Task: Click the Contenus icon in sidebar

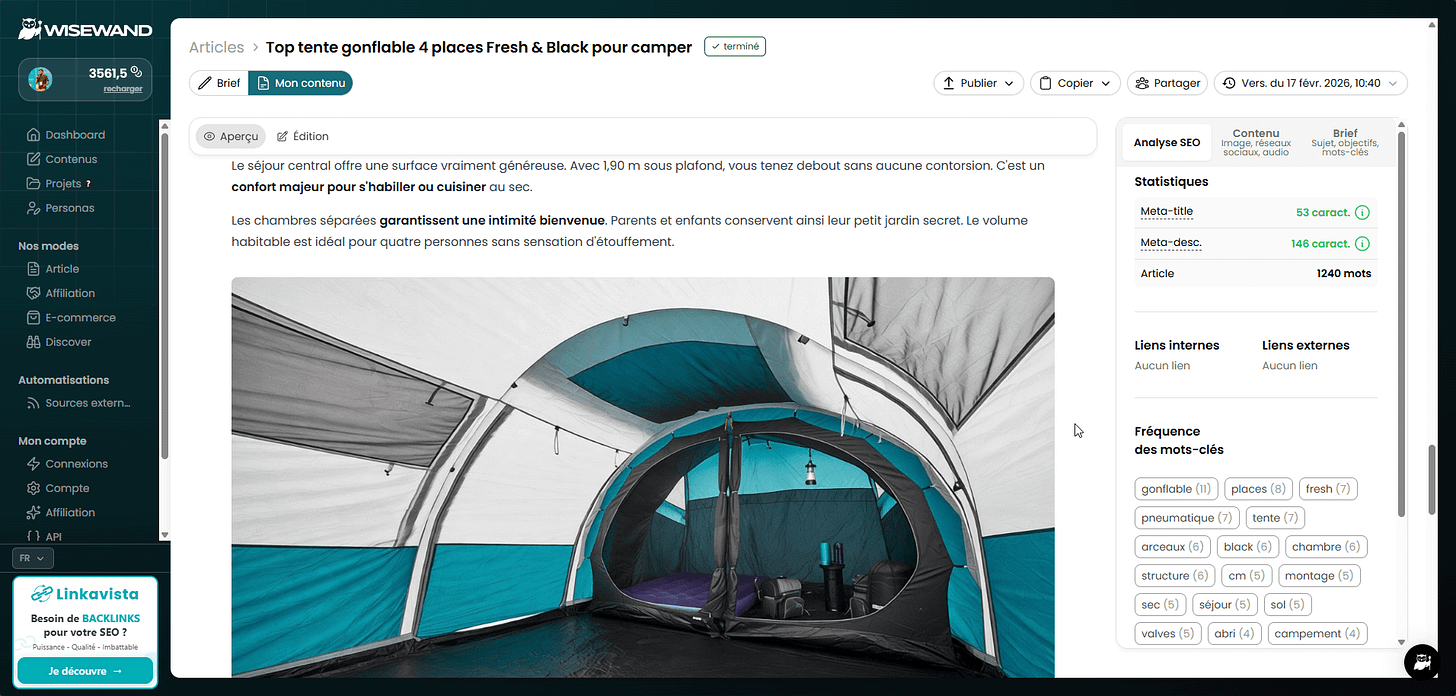Action: pyautogui.click(x=35, y=159)
